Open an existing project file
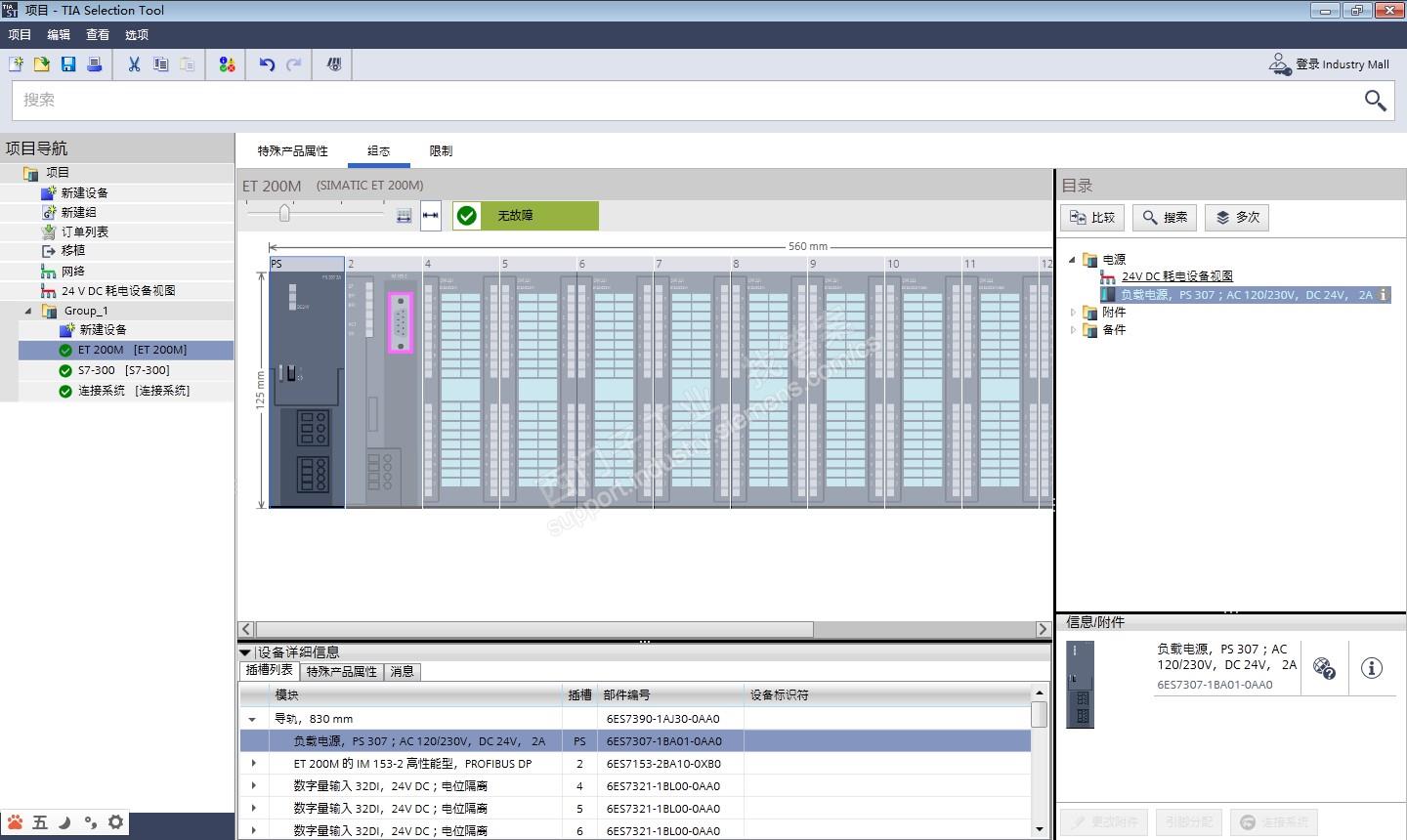 (x=42, y=64)
